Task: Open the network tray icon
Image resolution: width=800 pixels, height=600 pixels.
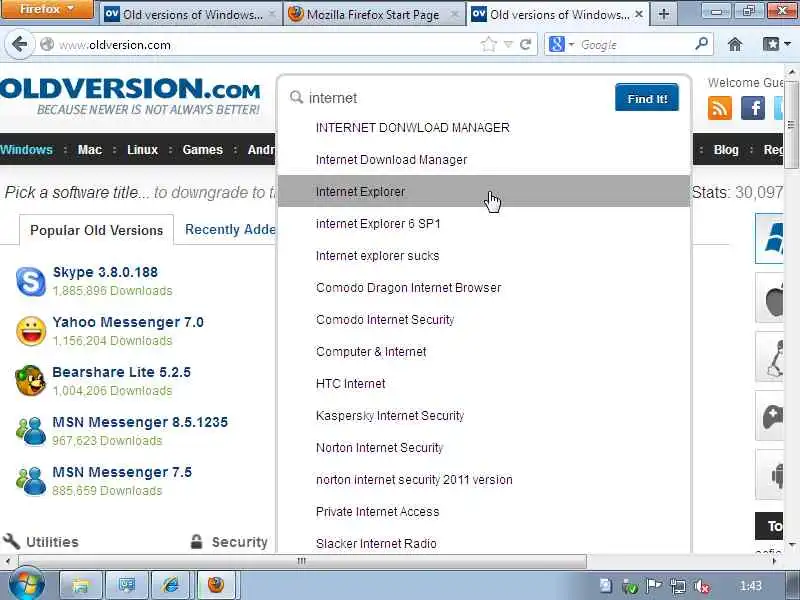Action: [x=678, y=586]
